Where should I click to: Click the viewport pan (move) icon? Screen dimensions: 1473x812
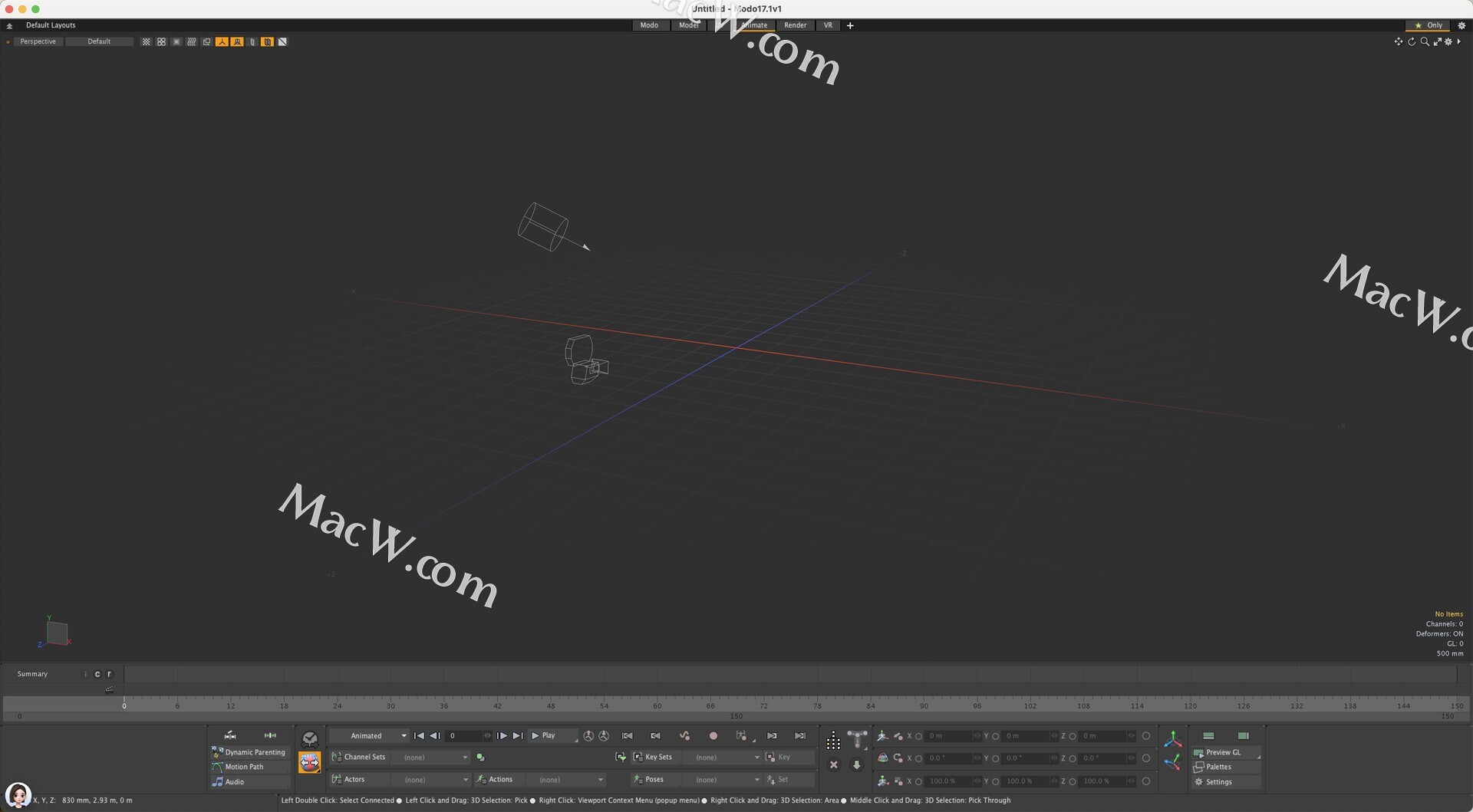click(1398, 41)
